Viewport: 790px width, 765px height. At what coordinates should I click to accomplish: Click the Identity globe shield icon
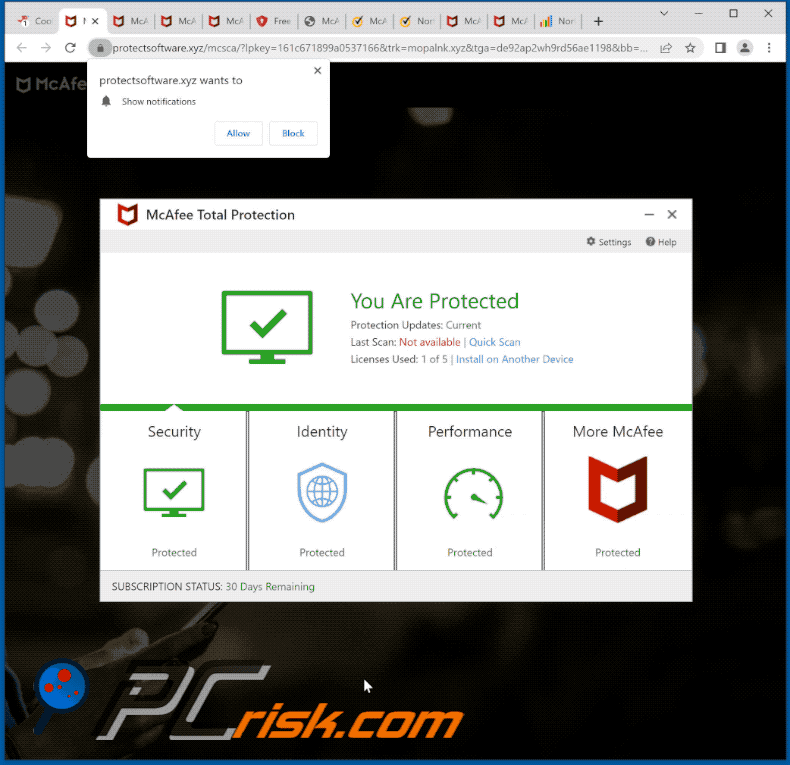tap(322, 492)
